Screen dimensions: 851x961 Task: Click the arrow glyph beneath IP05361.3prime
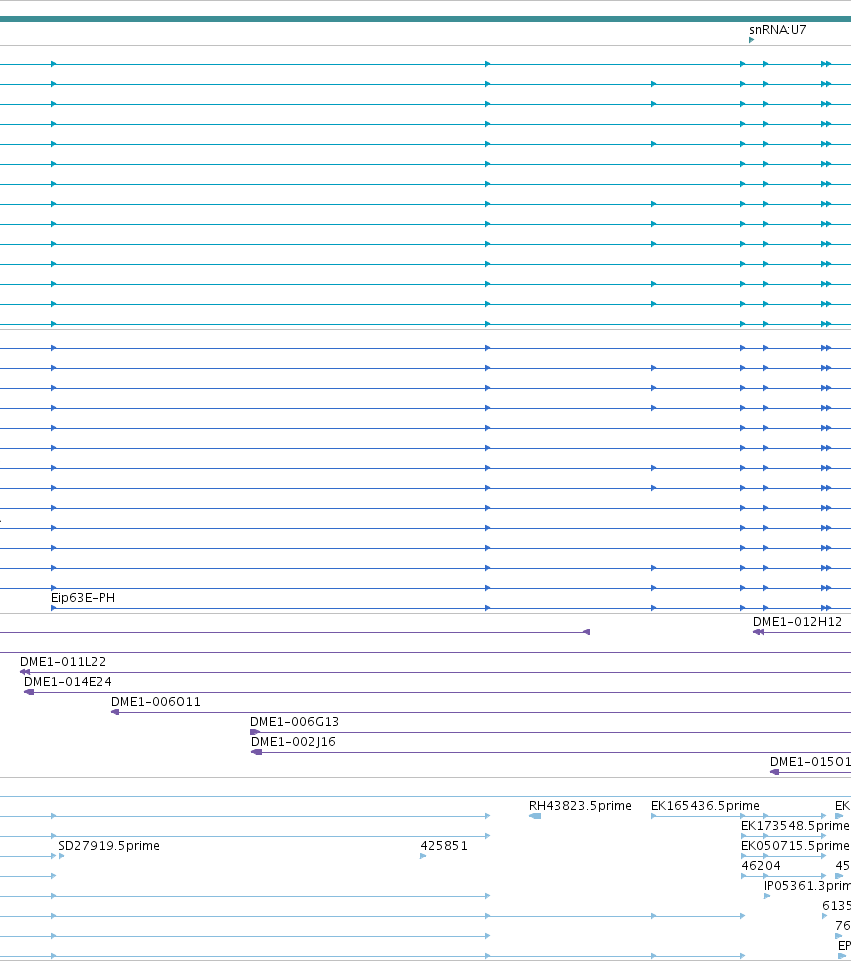(x=767, y=896)
